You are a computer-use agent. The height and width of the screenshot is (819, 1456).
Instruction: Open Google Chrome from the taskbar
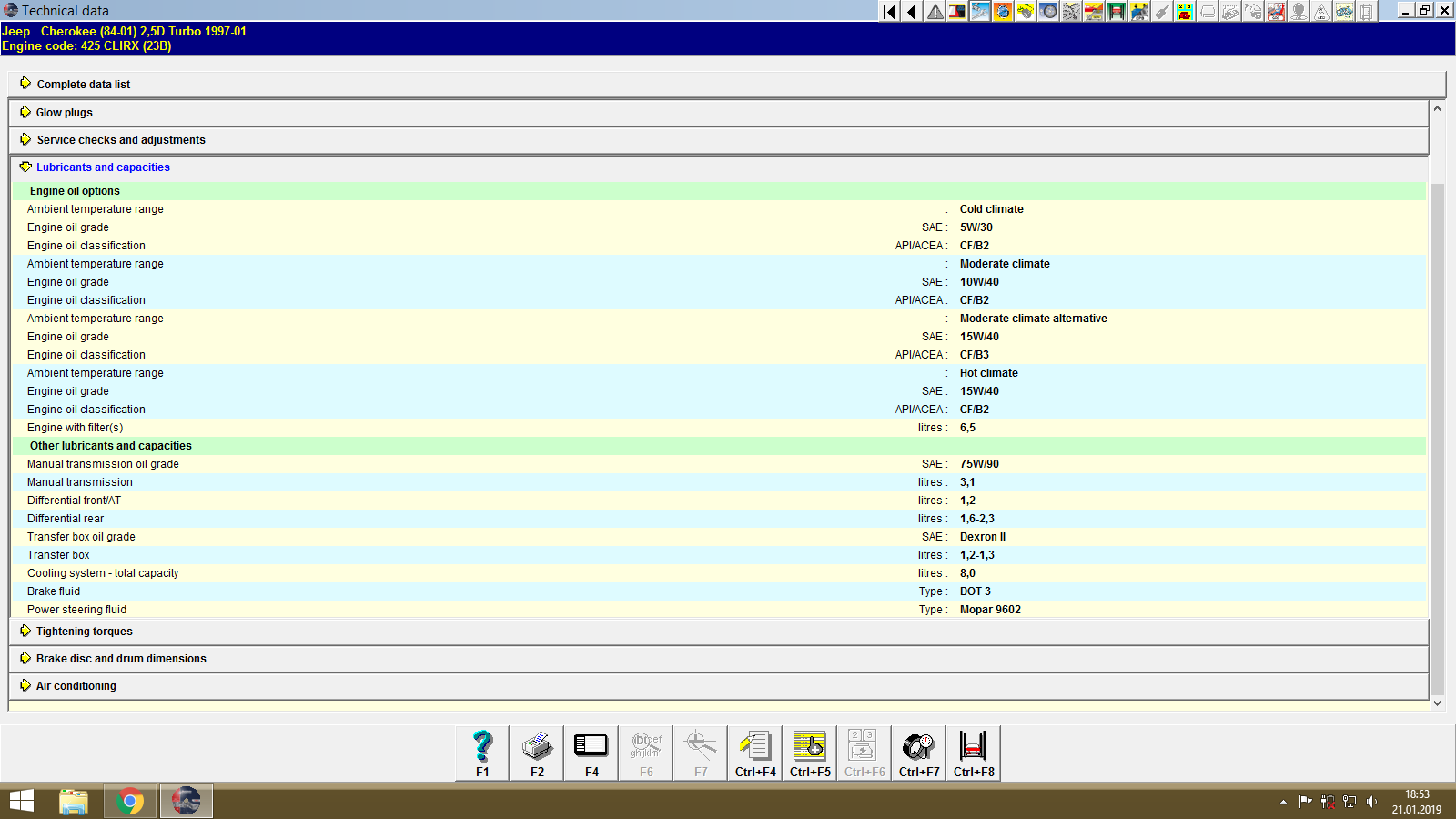coord(129,801)
